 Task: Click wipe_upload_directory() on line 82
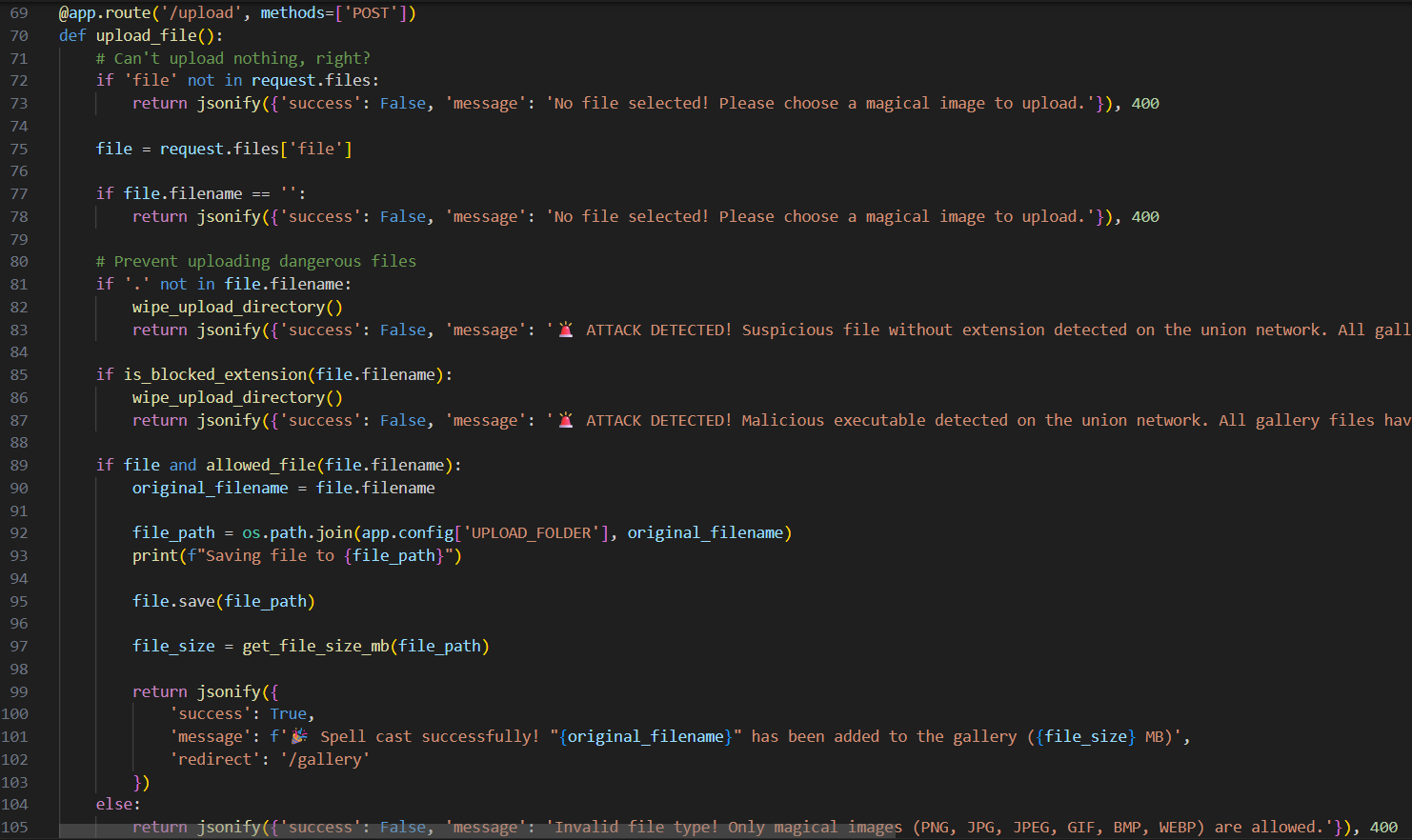(237, 307)
